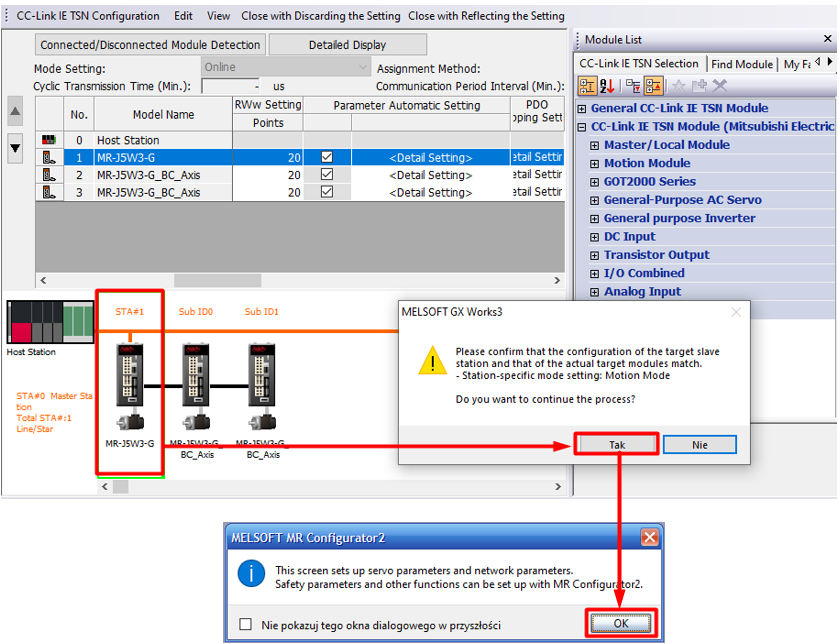Screen dimensions: 839x644
Task: Click Close with Discarding the Setting
Action: [x=321, y=16]
